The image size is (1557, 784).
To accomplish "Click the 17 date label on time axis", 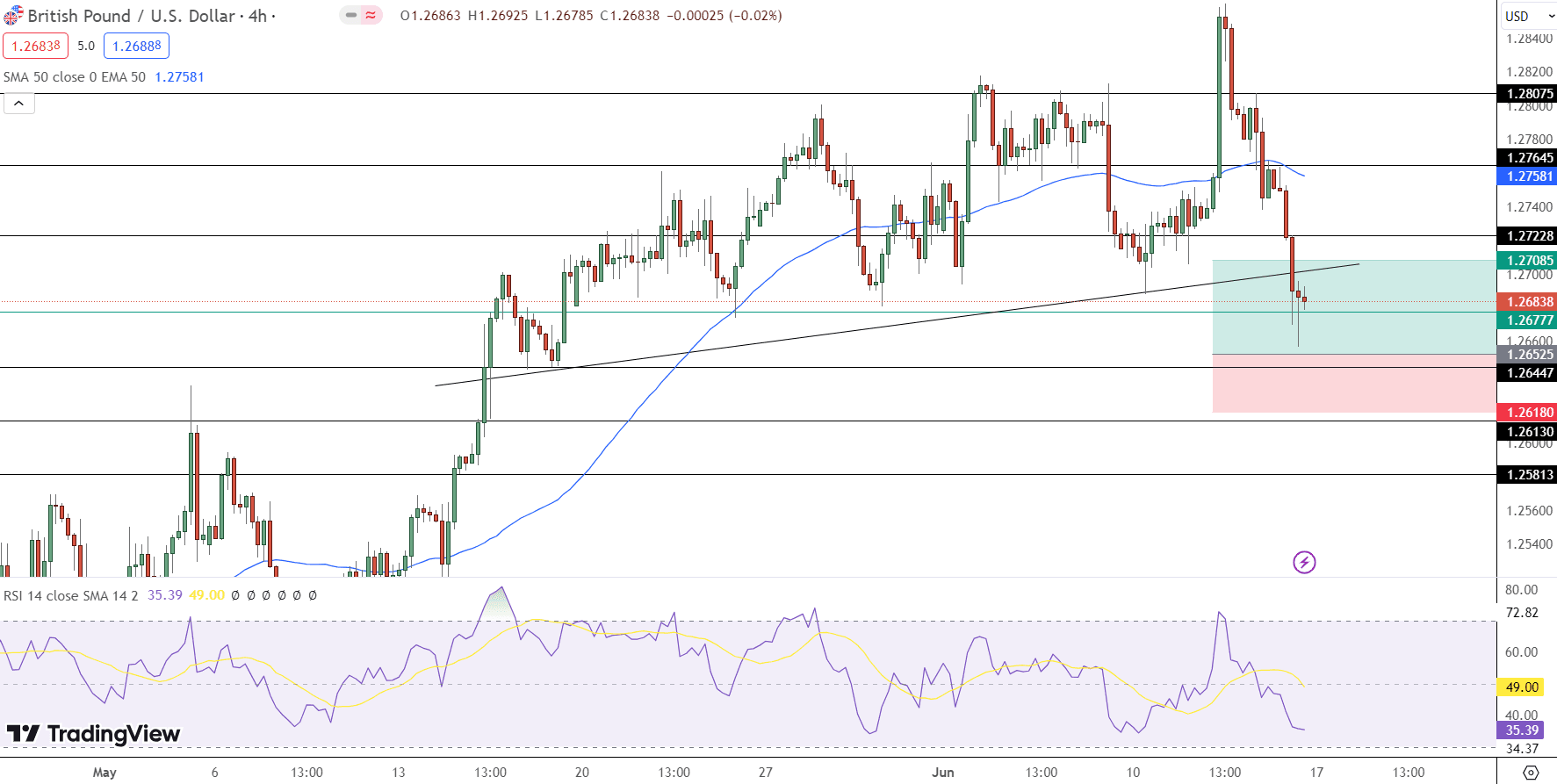I will [x=1316, y=773].
